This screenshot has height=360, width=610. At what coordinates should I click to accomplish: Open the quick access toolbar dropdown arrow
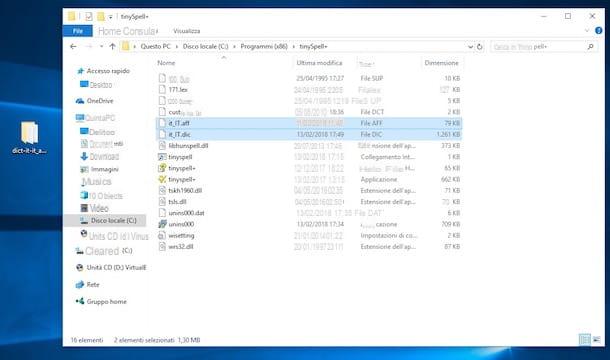tap(110, 17)
